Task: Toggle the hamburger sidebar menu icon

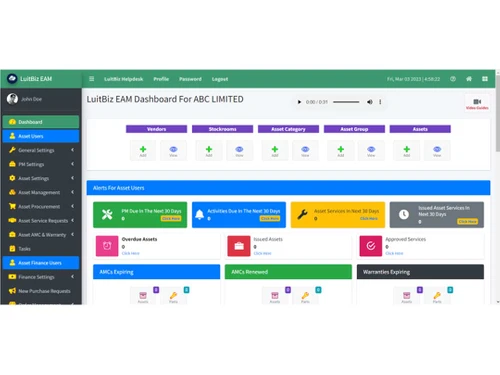Action: (91, 79)
